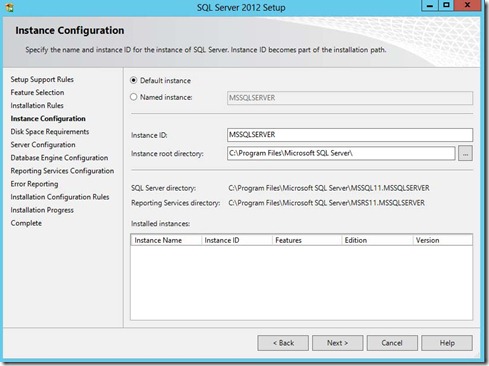Select Database Engine Configuration step
The width and height of the screenshot is (489, 366).
(x=59, y=158)
